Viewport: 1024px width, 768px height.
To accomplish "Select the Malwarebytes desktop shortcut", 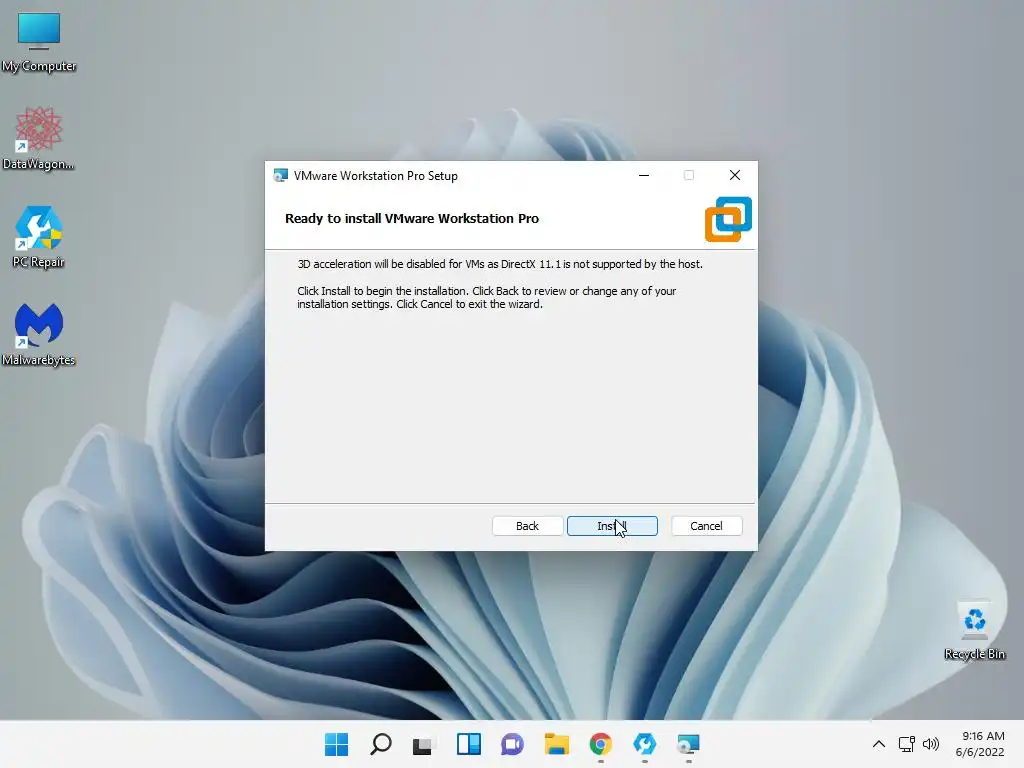I will coord(39,334).
